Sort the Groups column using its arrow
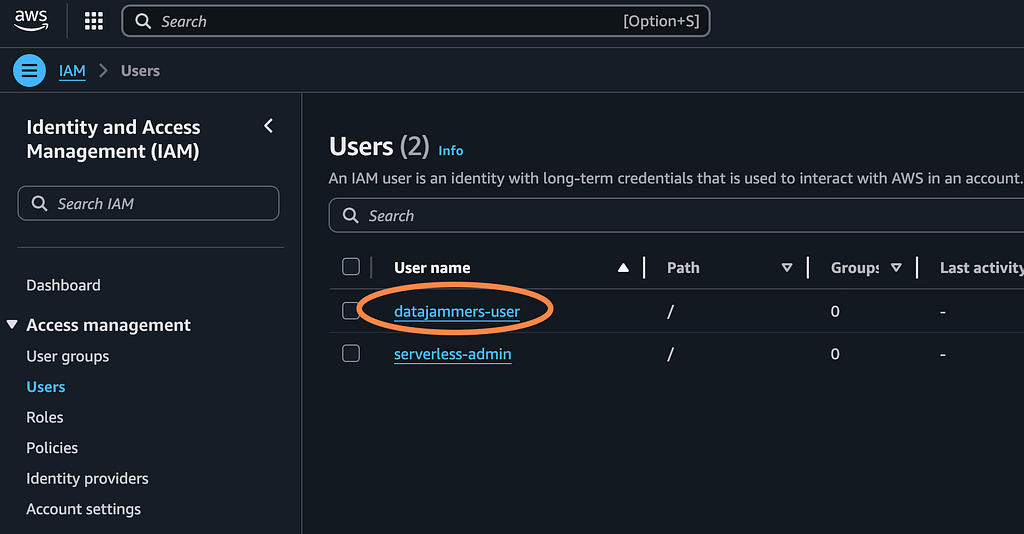This screenshot has width=1024, height=534. pyautogui.click(x=896, y=268)
